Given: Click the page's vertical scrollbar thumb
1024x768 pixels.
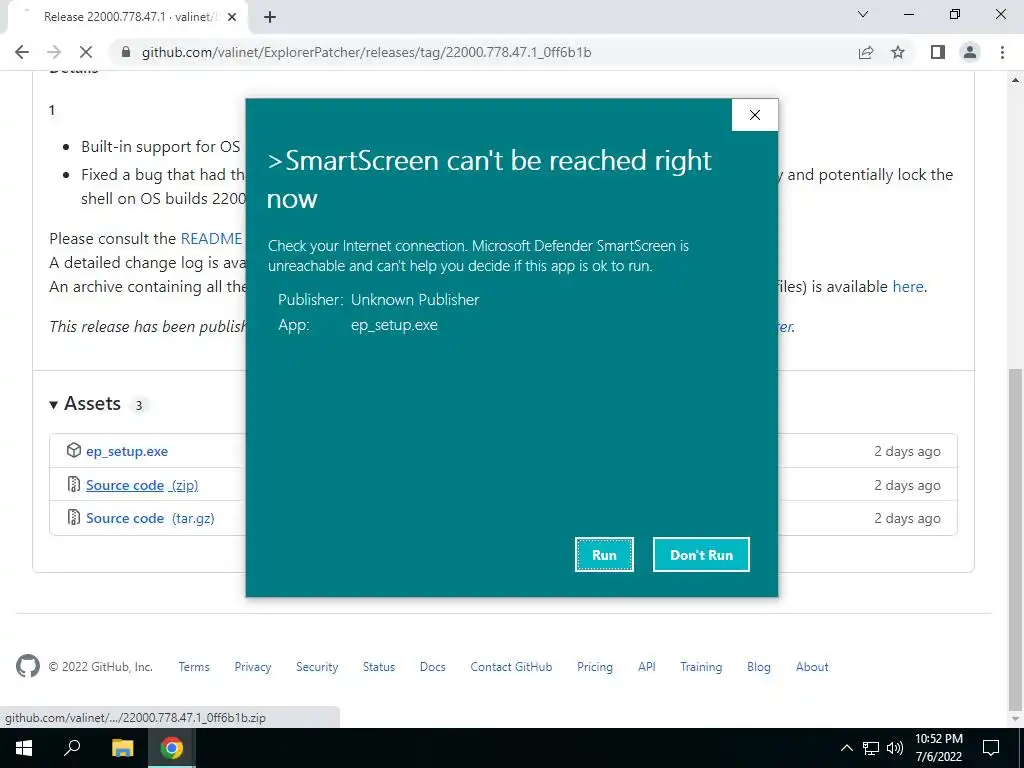Looking at the screenshot, I should [x=1016, y=539].
